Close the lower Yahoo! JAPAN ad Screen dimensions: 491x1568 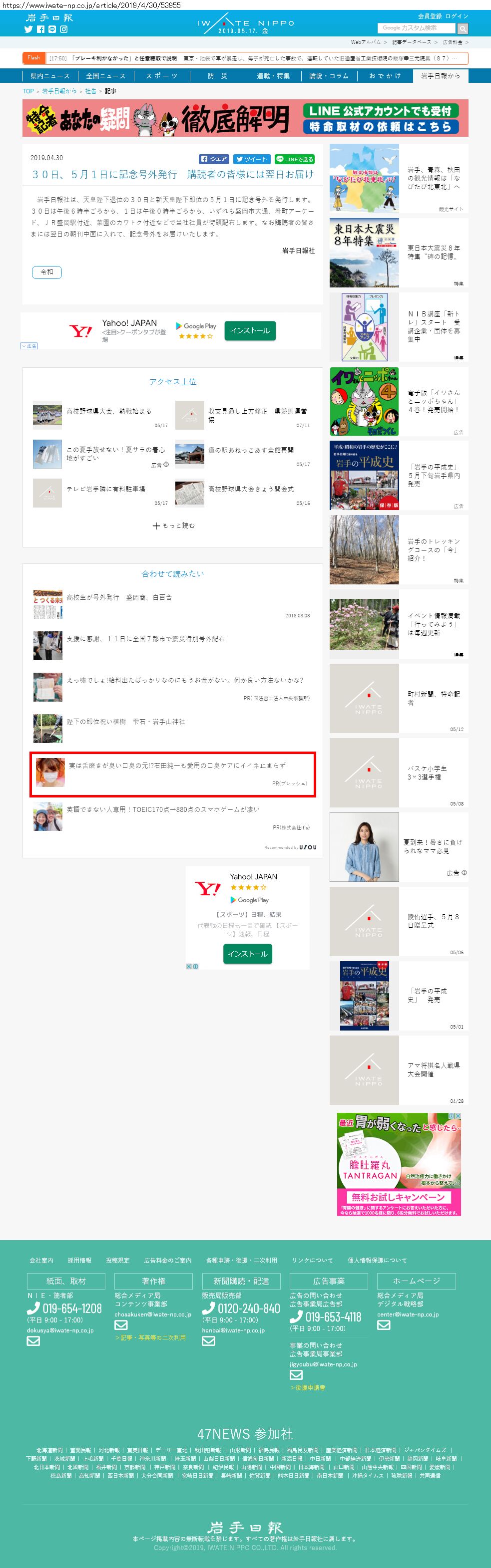pyautogui.click(x=189, y=966)
